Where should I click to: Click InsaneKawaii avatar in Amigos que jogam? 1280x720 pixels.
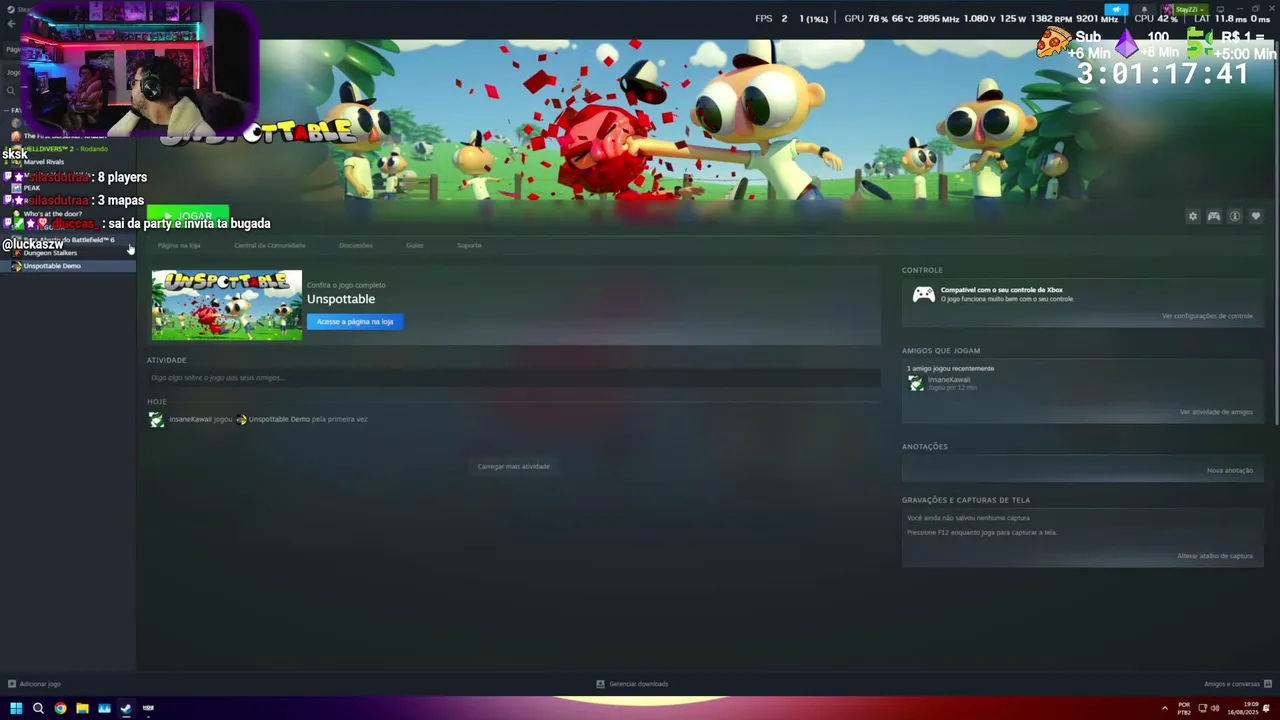tap(915, 383)
